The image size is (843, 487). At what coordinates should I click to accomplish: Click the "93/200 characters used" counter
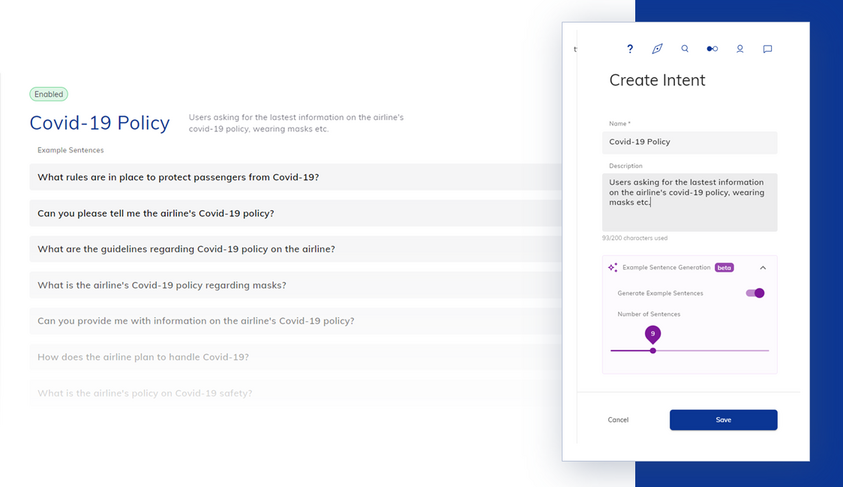pyautogui.click(x=635, y=238)
